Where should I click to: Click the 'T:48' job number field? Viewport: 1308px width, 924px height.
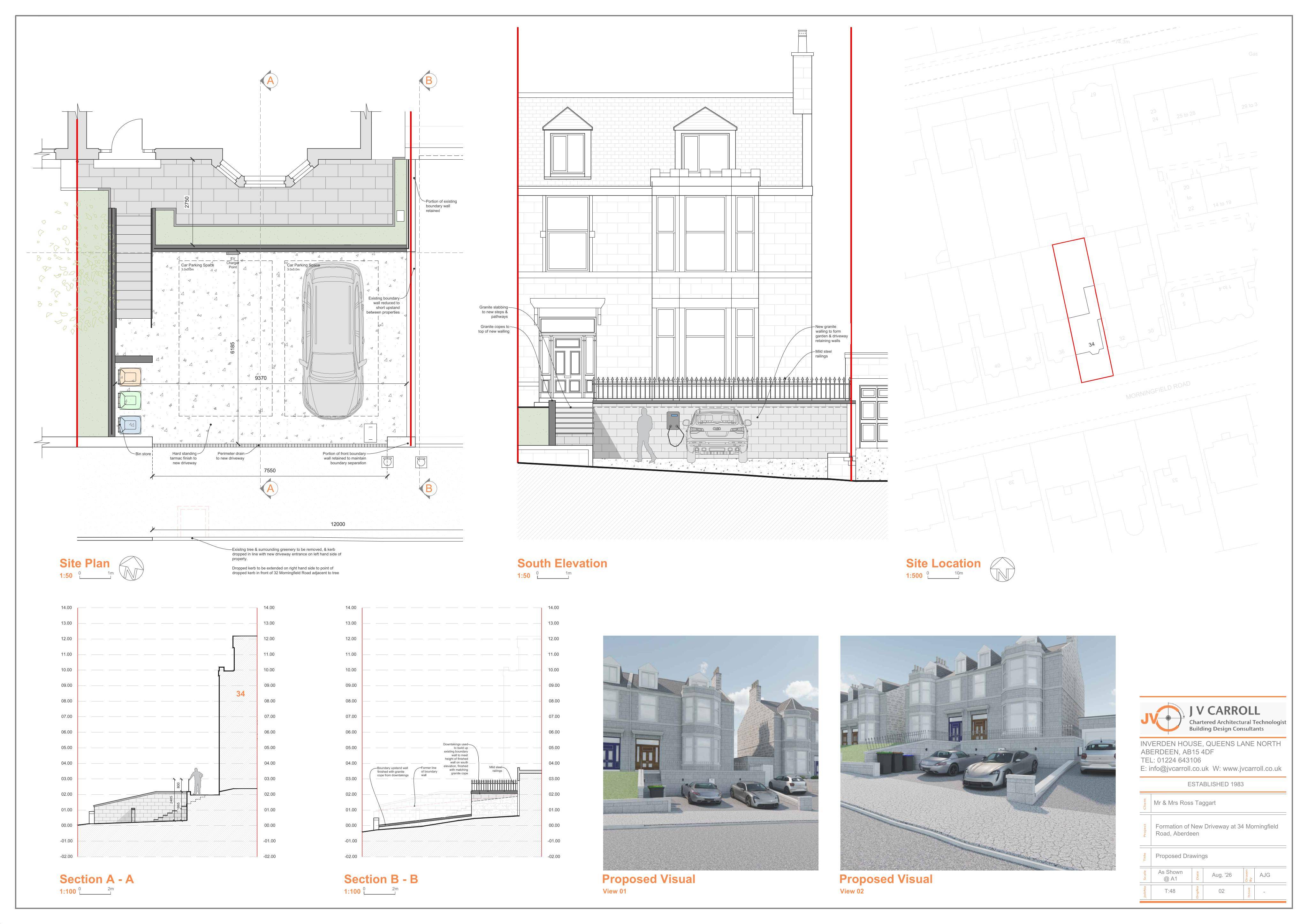[1169, 891]
